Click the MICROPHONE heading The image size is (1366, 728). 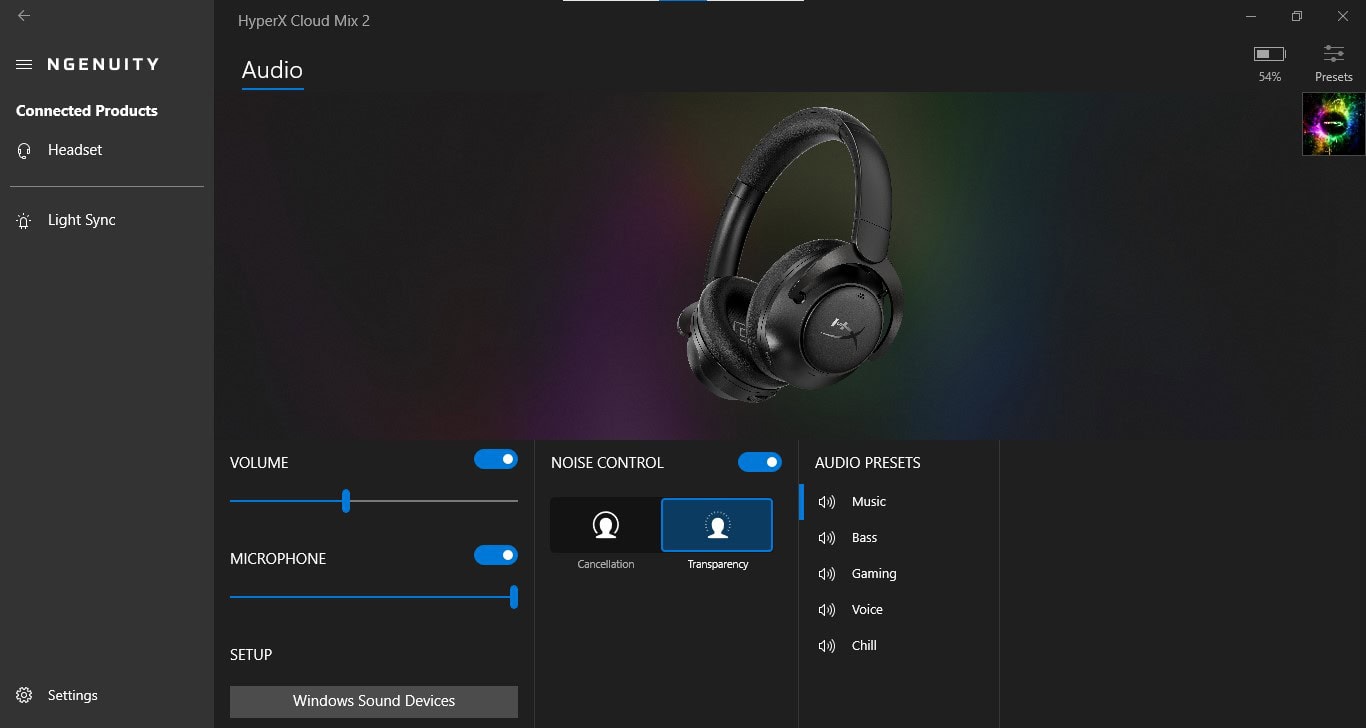(x=278, y=559)
